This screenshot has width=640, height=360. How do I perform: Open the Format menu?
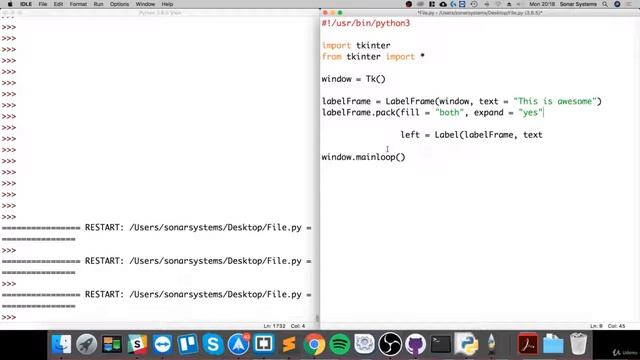[78, 4]
